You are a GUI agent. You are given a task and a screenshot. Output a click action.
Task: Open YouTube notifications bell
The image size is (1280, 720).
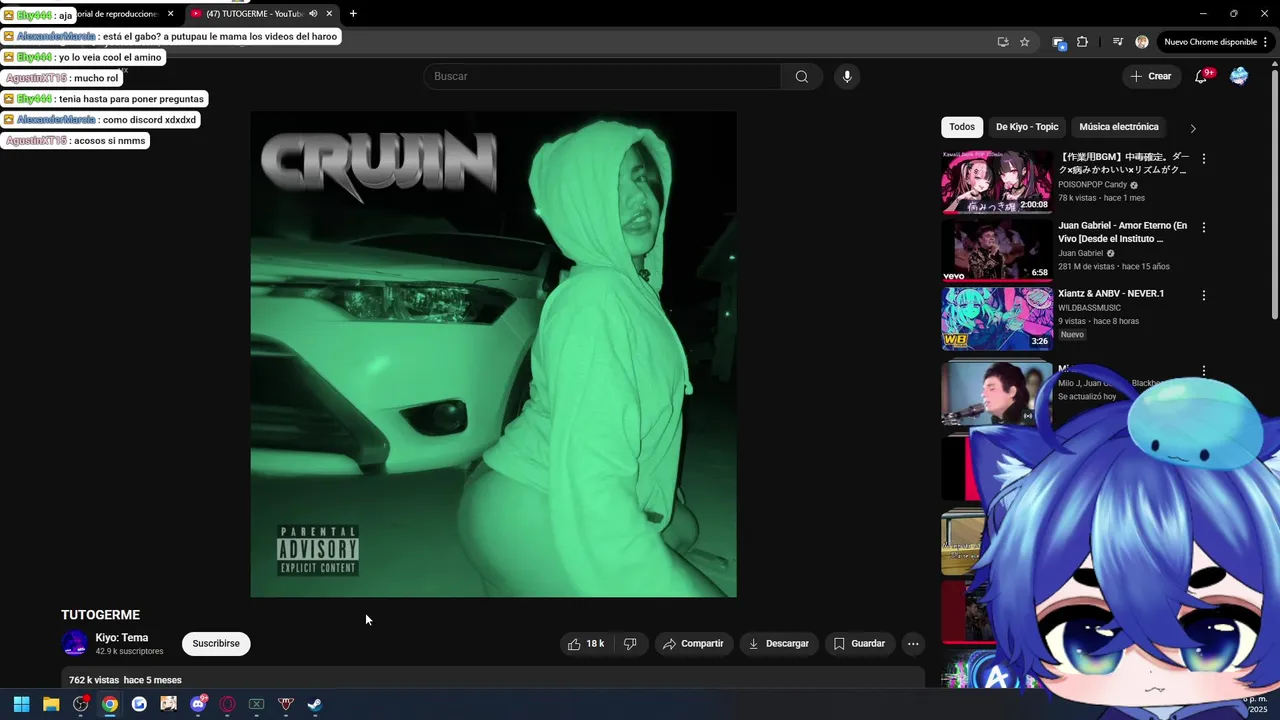1202,77
